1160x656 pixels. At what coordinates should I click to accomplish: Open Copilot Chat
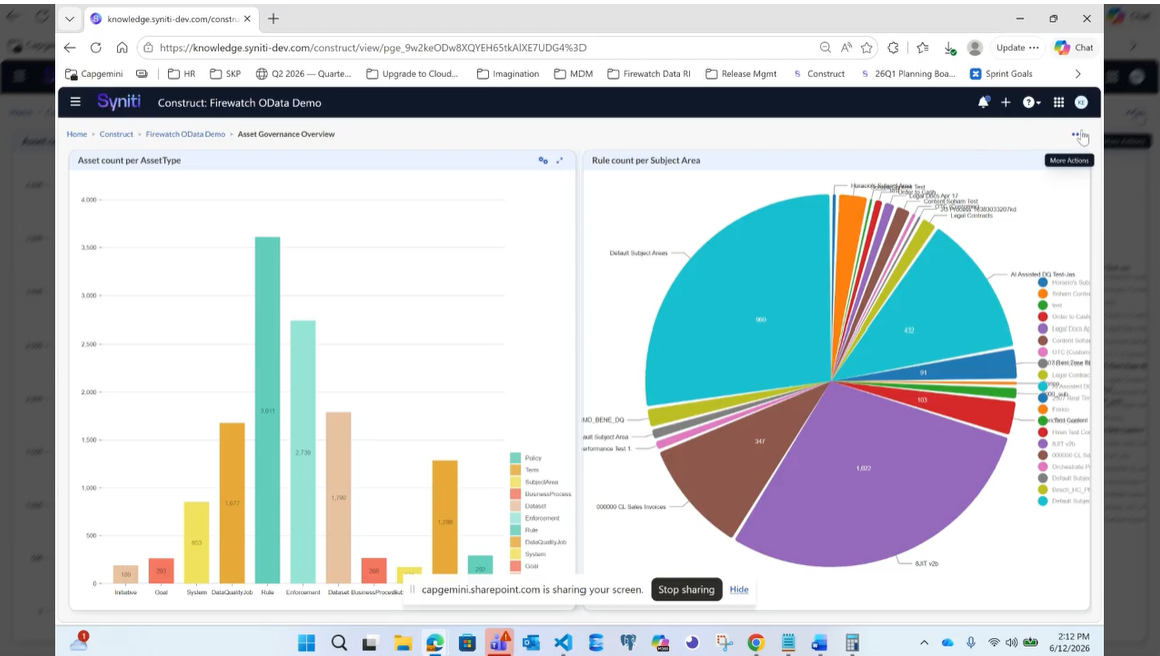pyautogui.click(x=1074, y=47)
